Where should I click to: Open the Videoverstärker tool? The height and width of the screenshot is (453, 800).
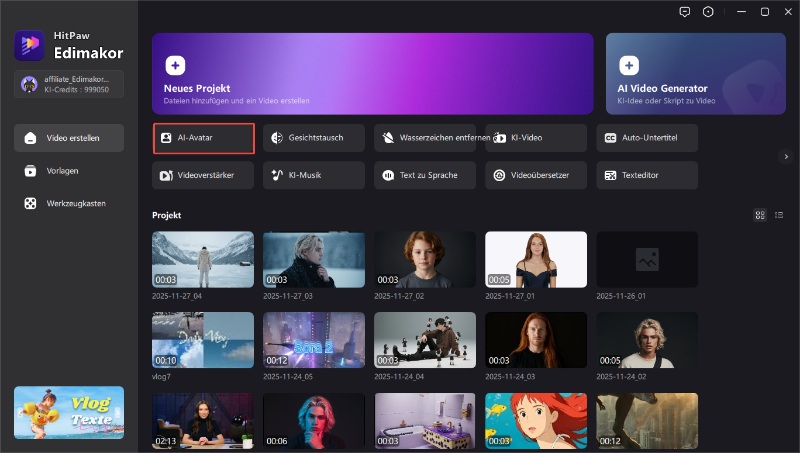[x=203, y=175]
